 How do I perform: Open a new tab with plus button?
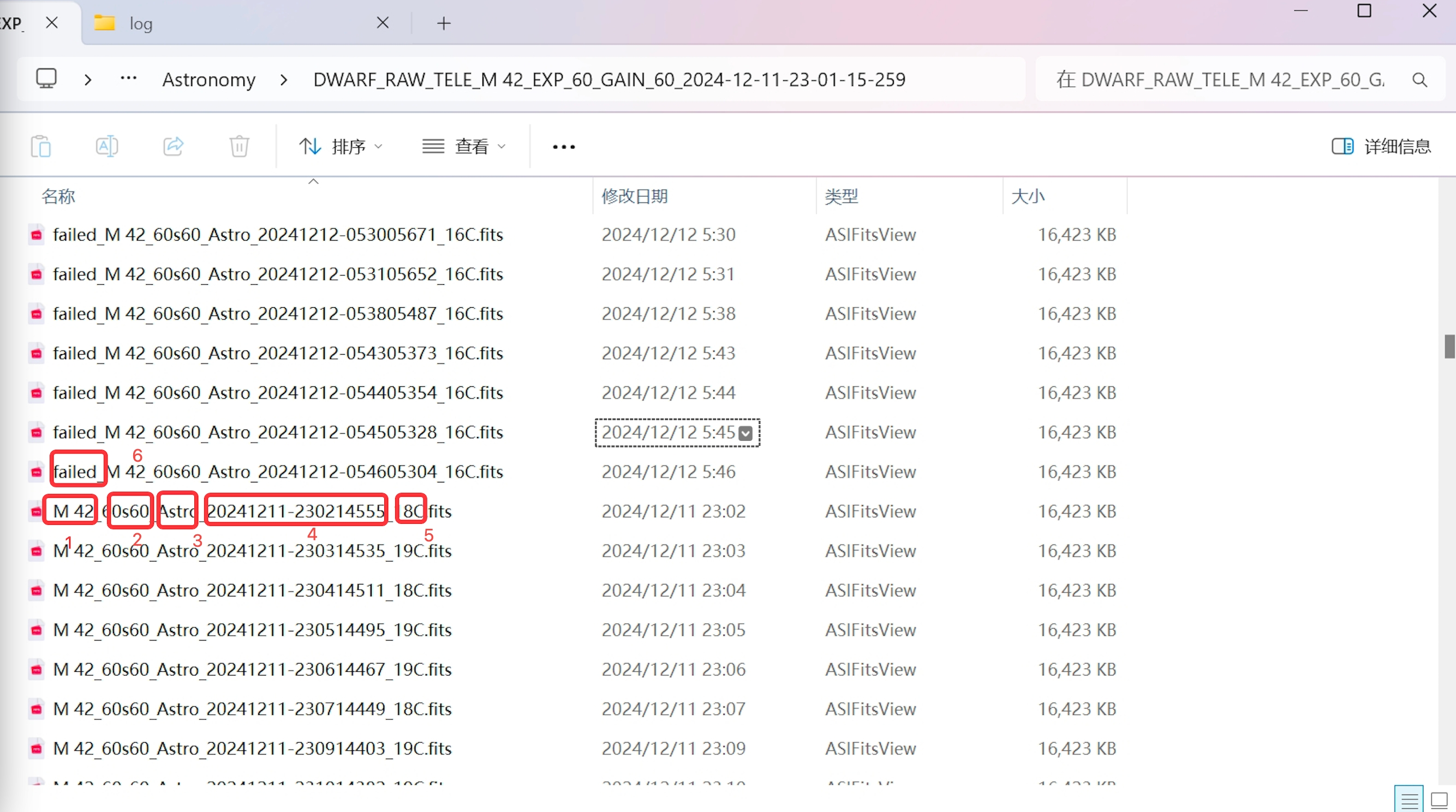point(444,23)
